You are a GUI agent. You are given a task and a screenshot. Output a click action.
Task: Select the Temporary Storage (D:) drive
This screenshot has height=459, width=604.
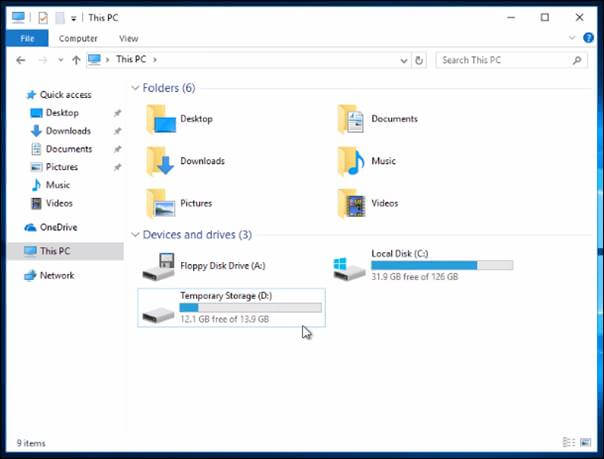(232, 308)
